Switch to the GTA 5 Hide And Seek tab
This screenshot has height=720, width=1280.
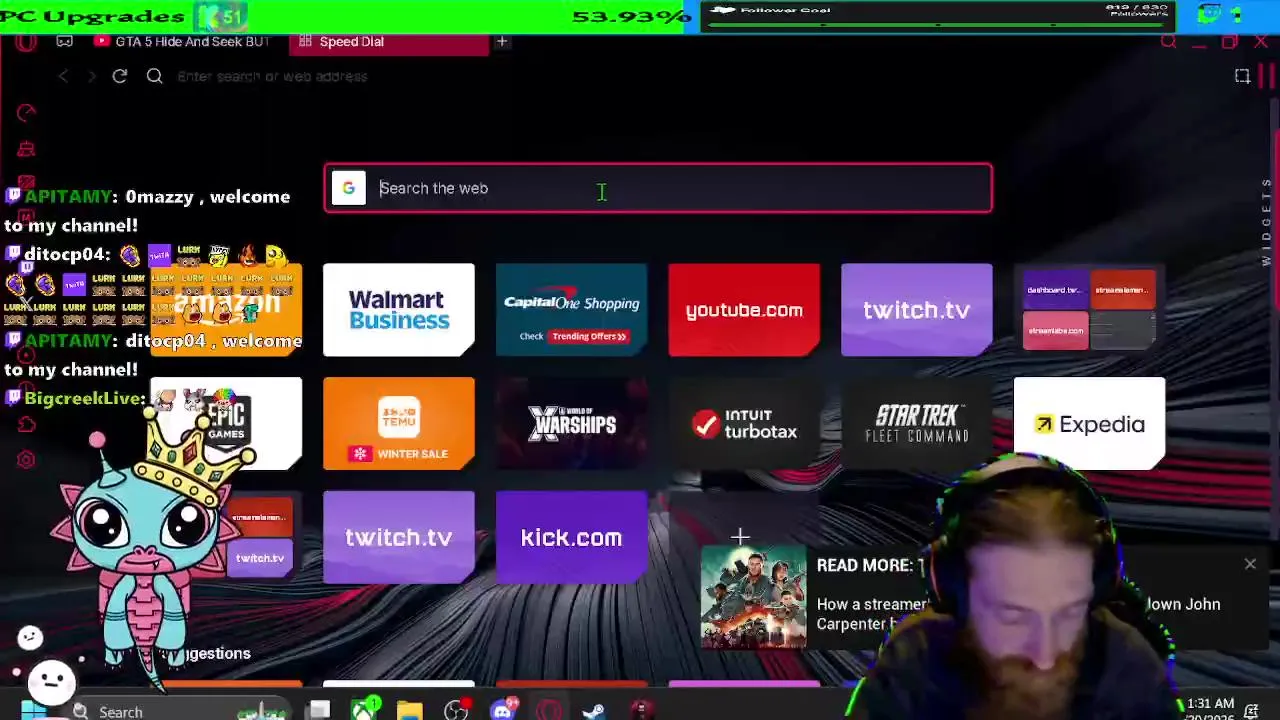click(x=183, y=42)
